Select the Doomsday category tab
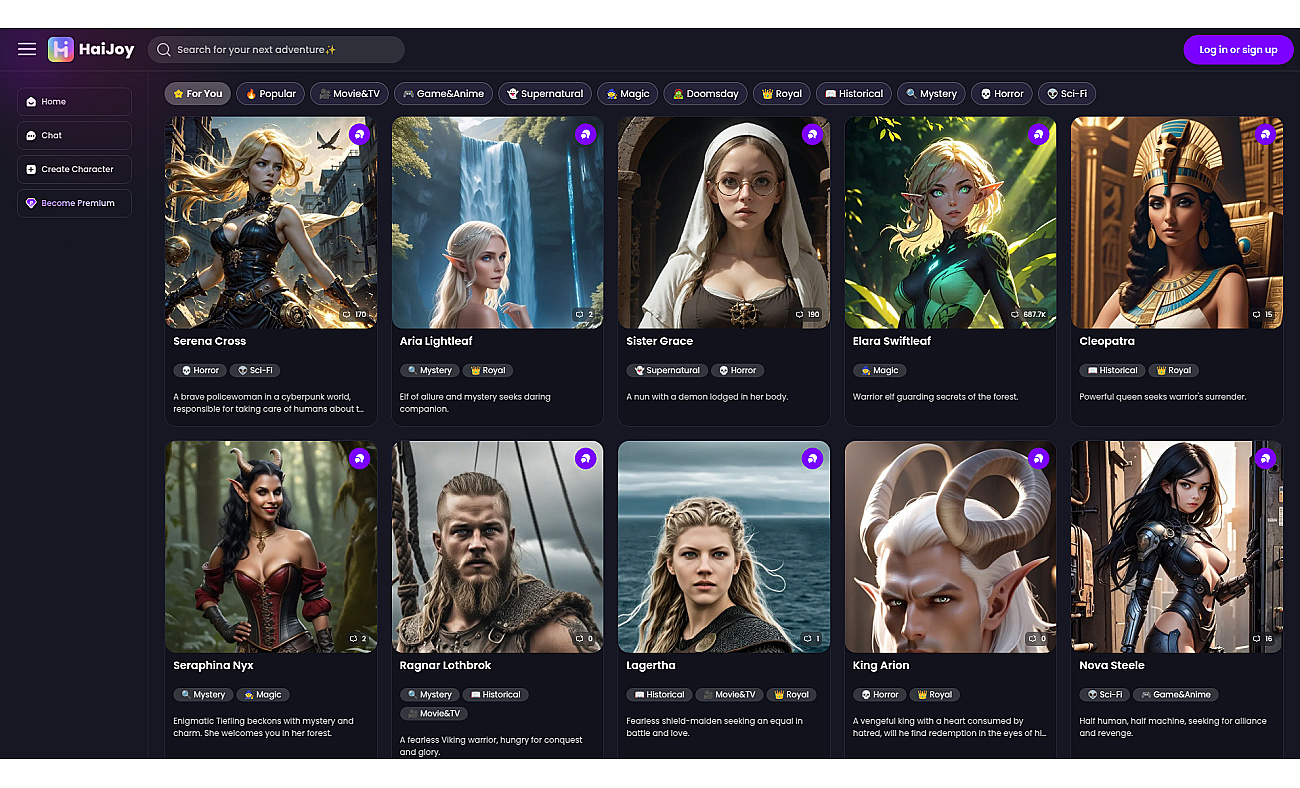Viewport: 1300px width, 788px height. tap(705, 93)
